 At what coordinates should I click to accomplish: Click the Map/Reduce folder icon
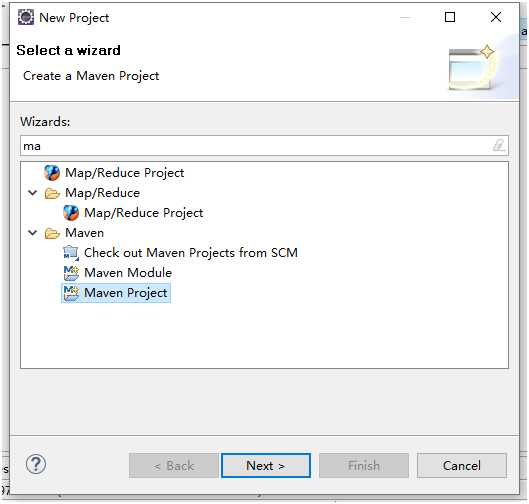point(52,193)
